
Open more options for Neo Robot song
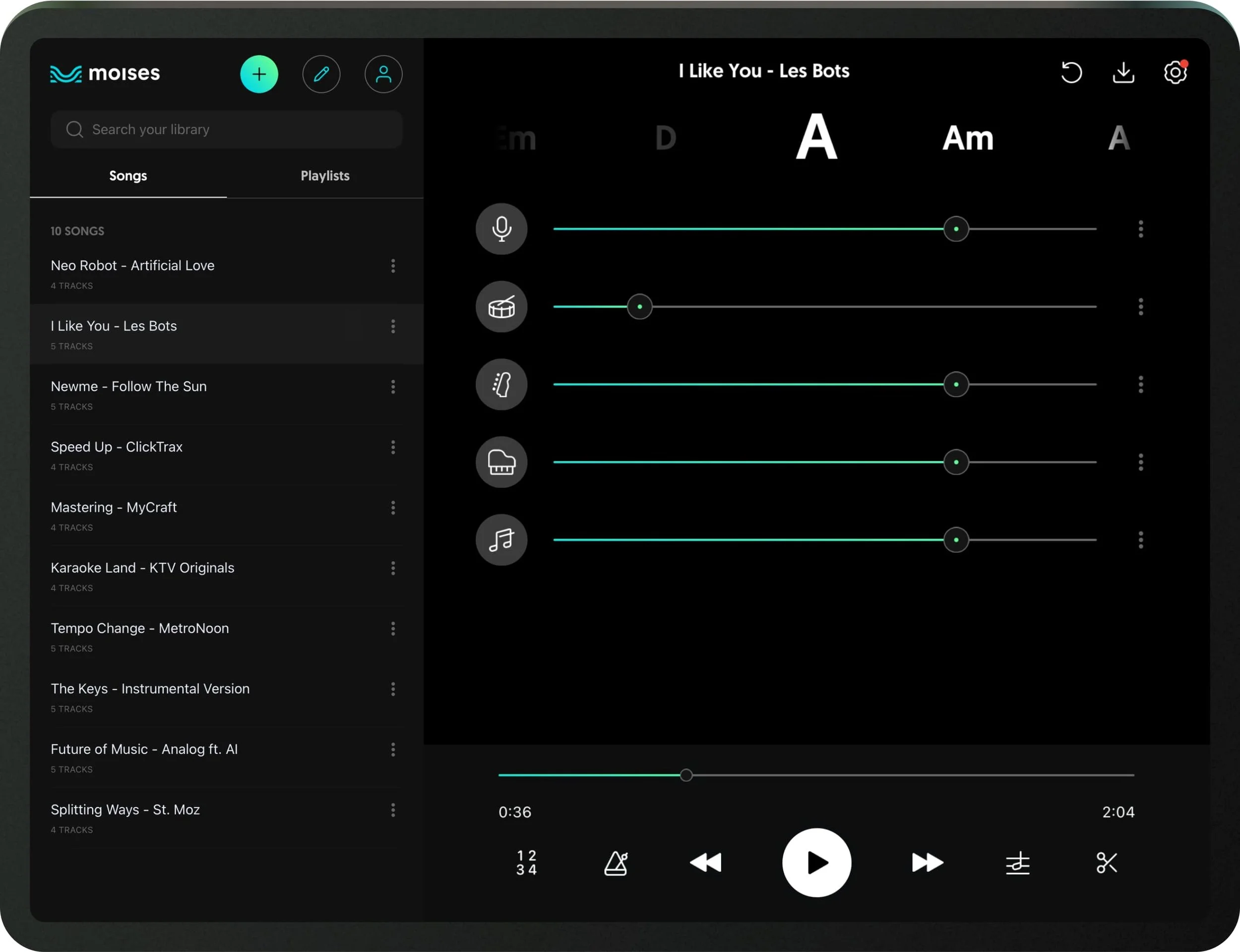(393, 266)
